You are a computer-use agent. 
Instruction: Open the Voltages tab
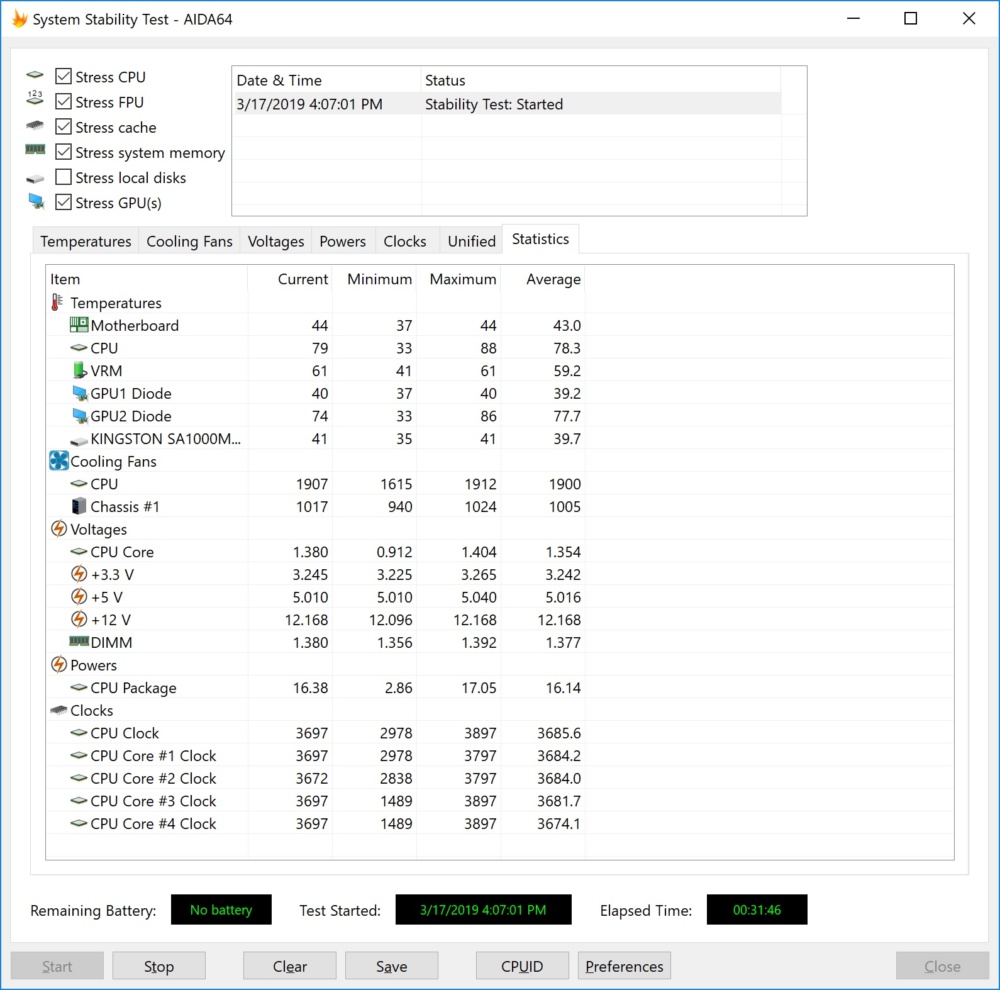tap(276, 241)
